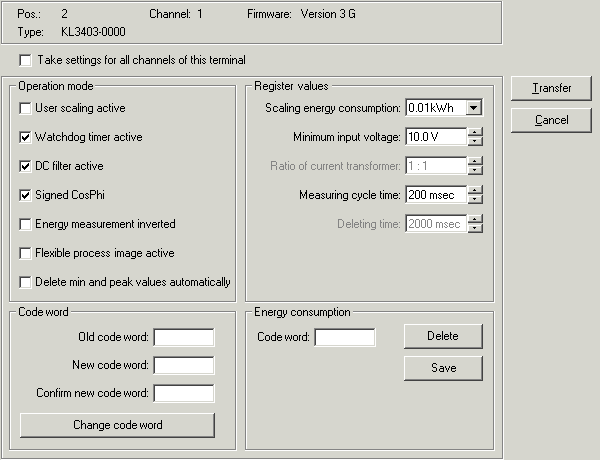This screenshot has width=600, height=460.
Task: Click Change code word button
Action: click(117, 425)
